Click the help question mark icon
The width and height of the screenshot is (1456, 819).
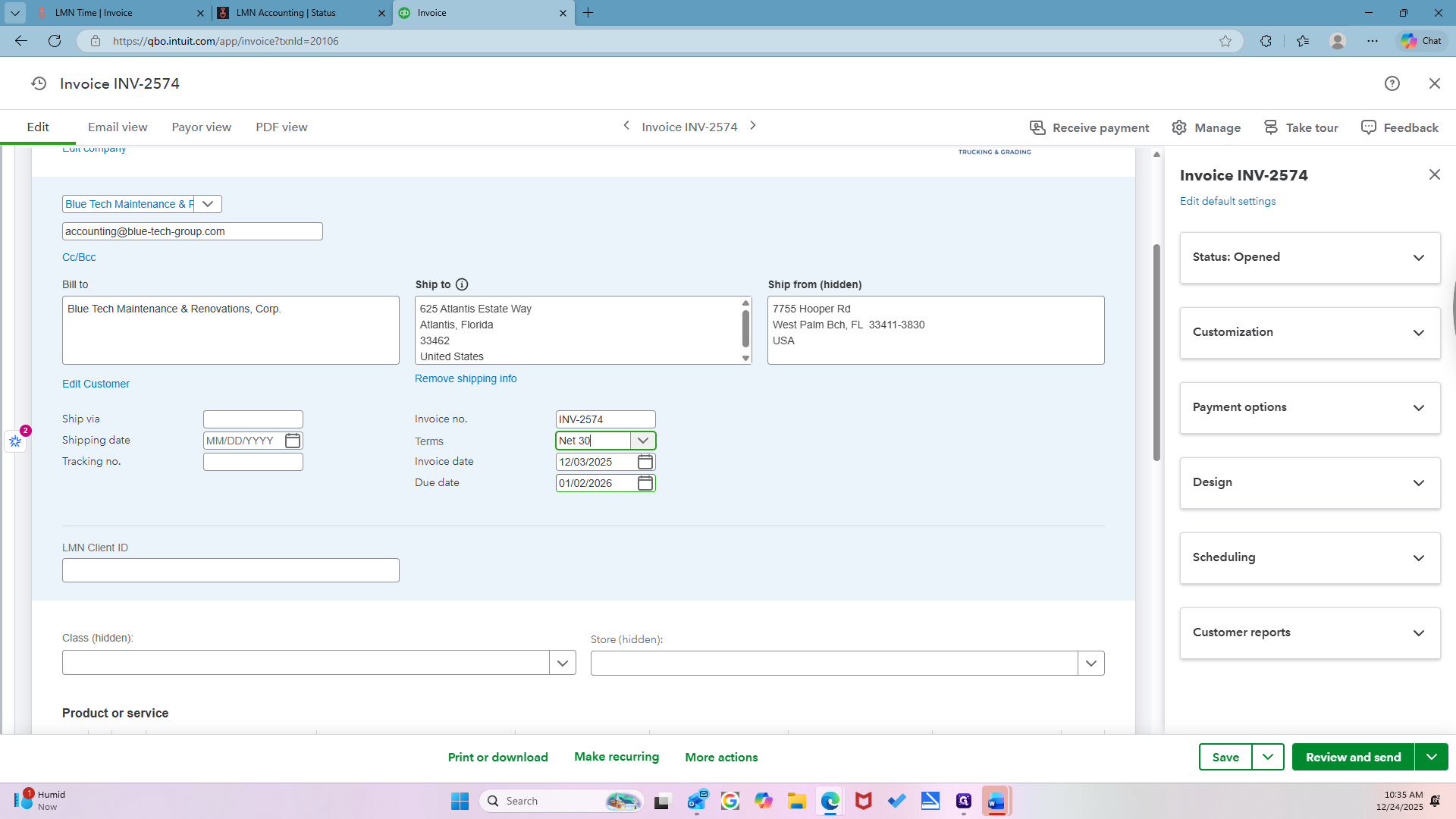(1392, 83)
